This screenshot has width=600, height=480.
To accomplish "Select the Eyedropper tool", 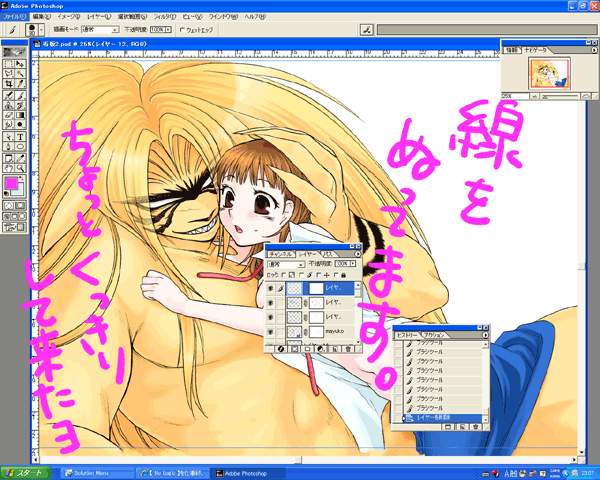I will [20, 158].
